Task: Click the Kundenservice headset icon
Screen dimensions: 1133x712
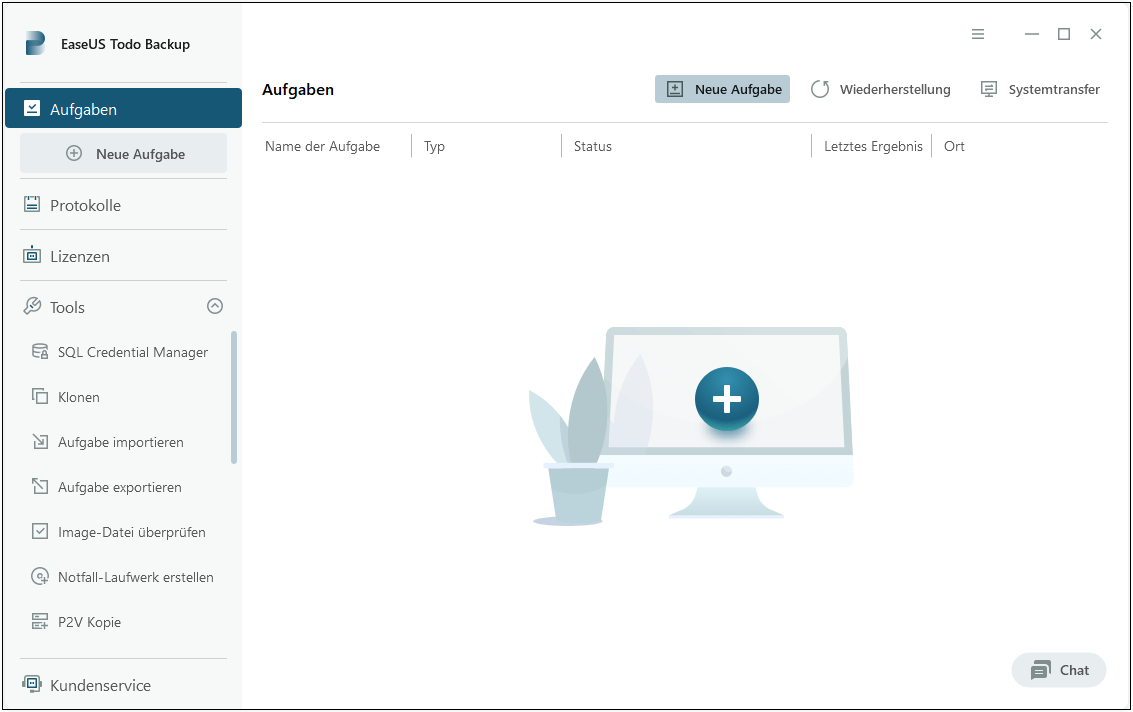Action: pyautogui.click(x=32, y=684)
